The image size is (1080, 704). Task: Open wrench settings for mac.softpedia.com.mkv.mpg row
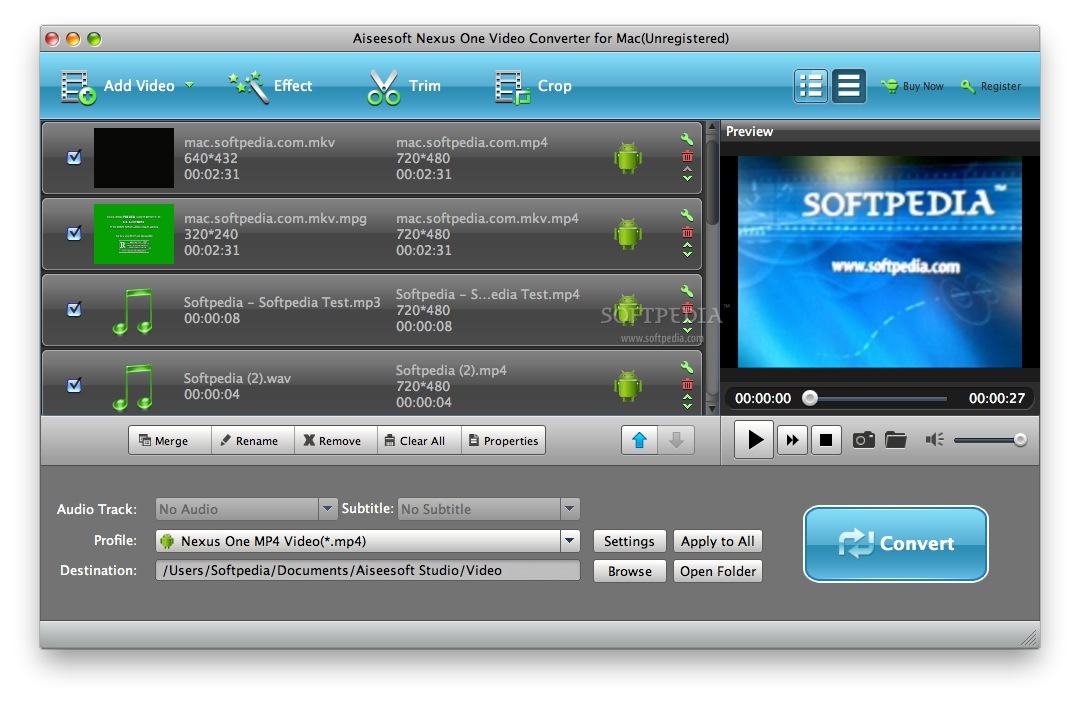[x=687, y=215]
